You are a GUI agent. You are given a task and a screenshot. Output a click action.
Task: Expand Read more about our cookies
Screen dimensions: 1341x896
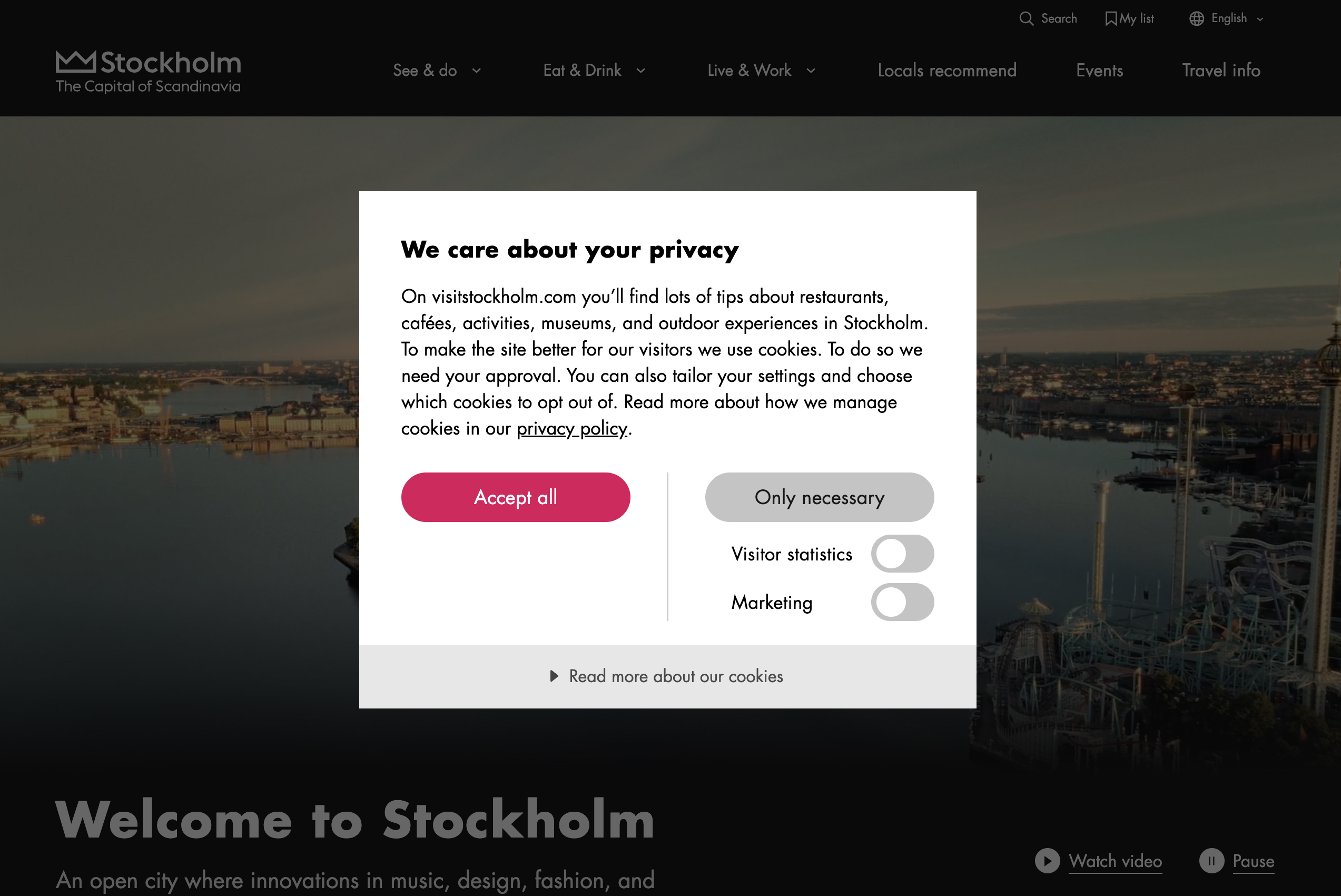(x=667, y=676)
